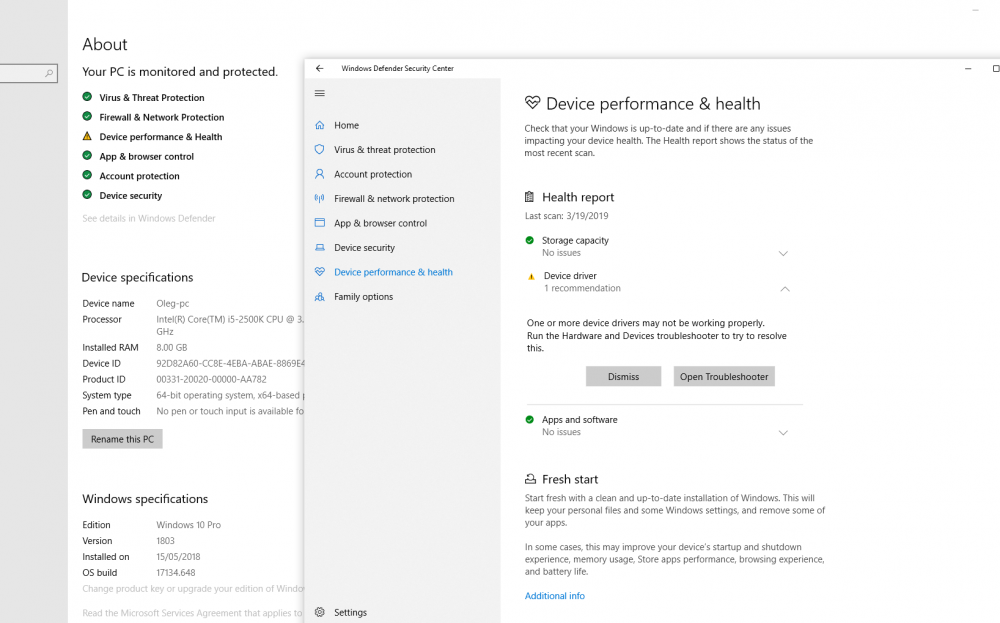Click Device performance & Health text in About
The image size is (1000, 623).
(161, 136)
